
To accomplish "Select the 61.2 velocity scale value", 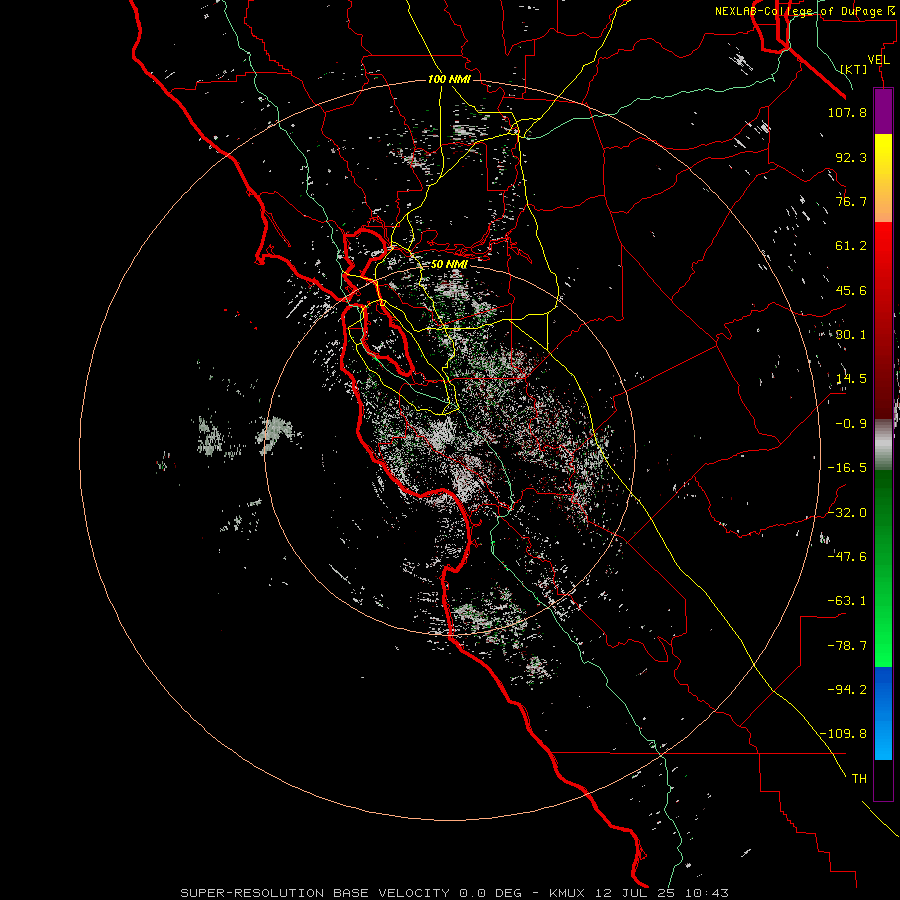I will (851, 246).
